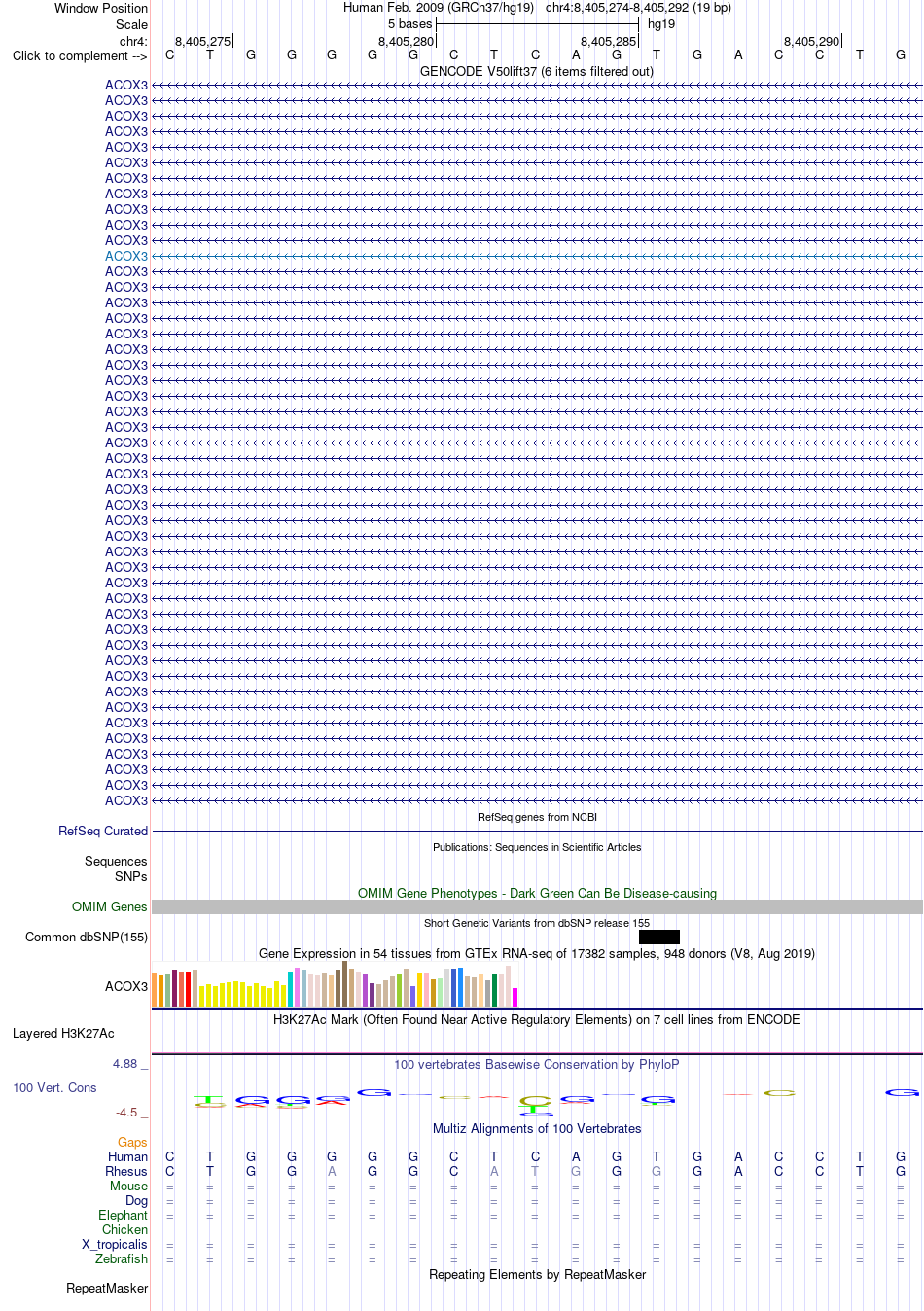Click the OMIM Genes label
The image size is (924, 1311).
point(110,906)
